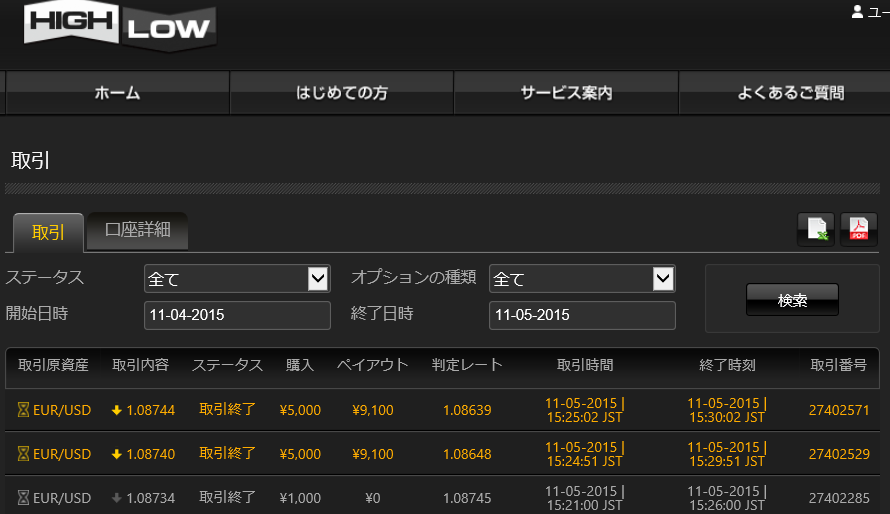Click hourglass icon on trade 27402529

(23, 454)
